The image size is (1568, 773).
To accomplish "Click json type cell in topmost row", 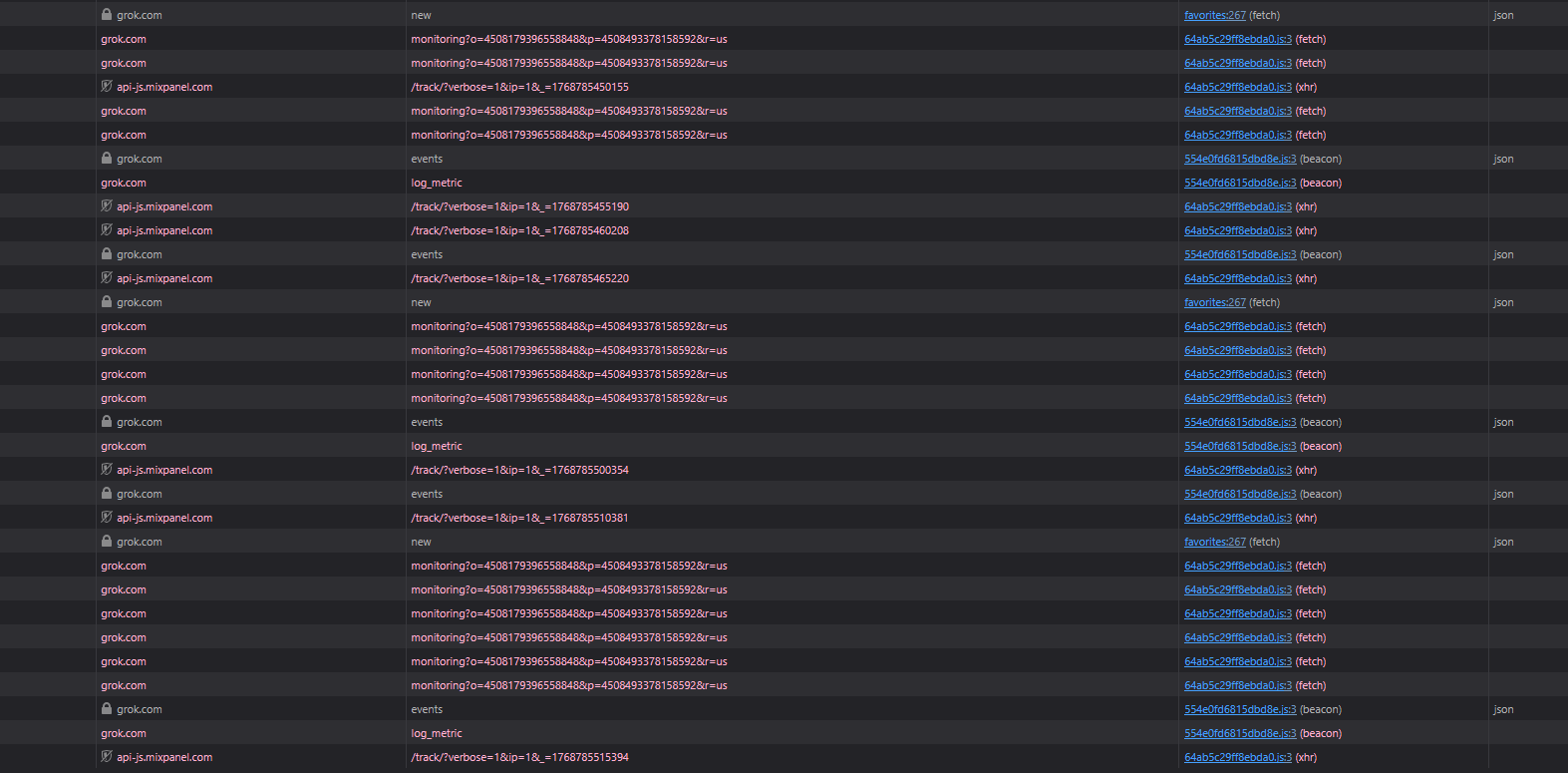I will [1503, 15].
